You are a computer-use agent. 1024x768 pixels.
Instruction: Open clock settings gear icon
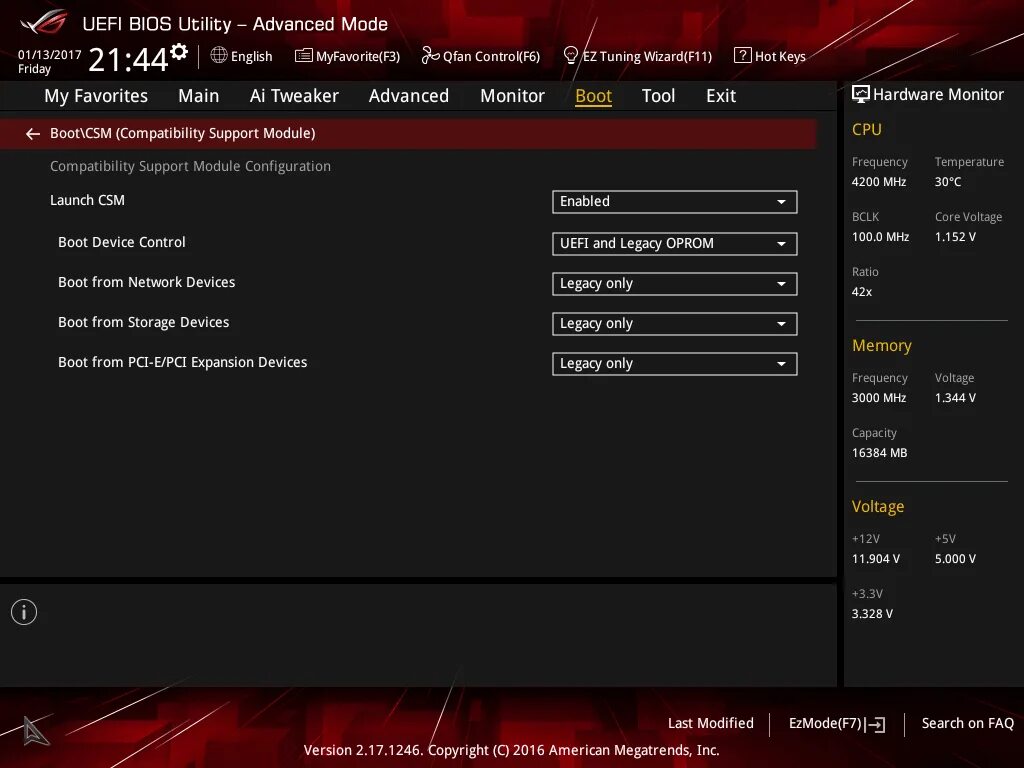179,52
